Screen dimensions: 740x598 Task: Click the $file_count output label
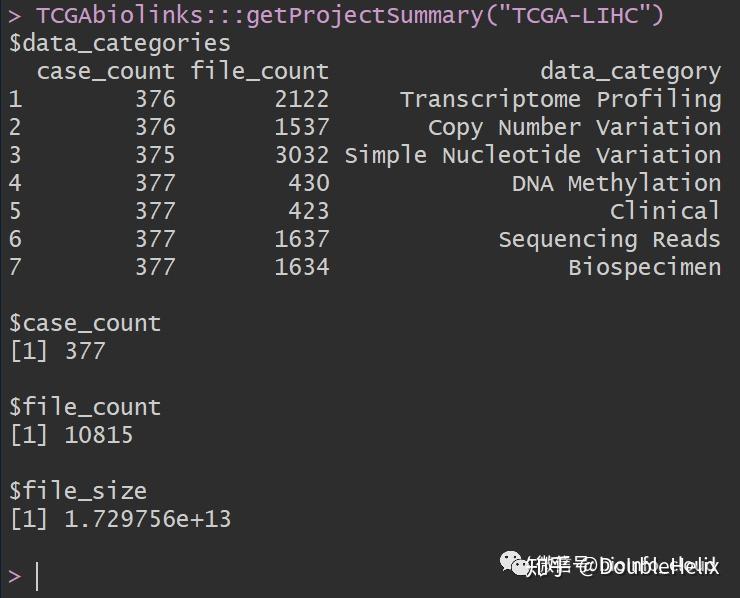coord(84,407)
